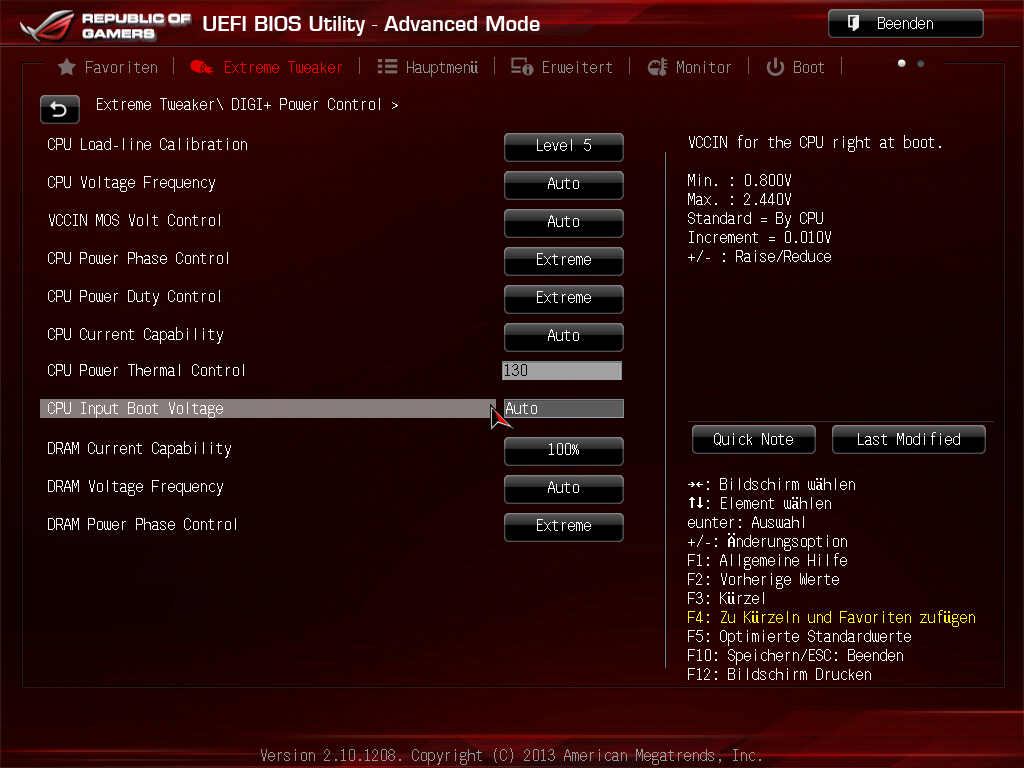Viewport: 1024px width, 768px height.
Task: Switch to the Extreme Tweaker tab
Action: tap(266, 67)
